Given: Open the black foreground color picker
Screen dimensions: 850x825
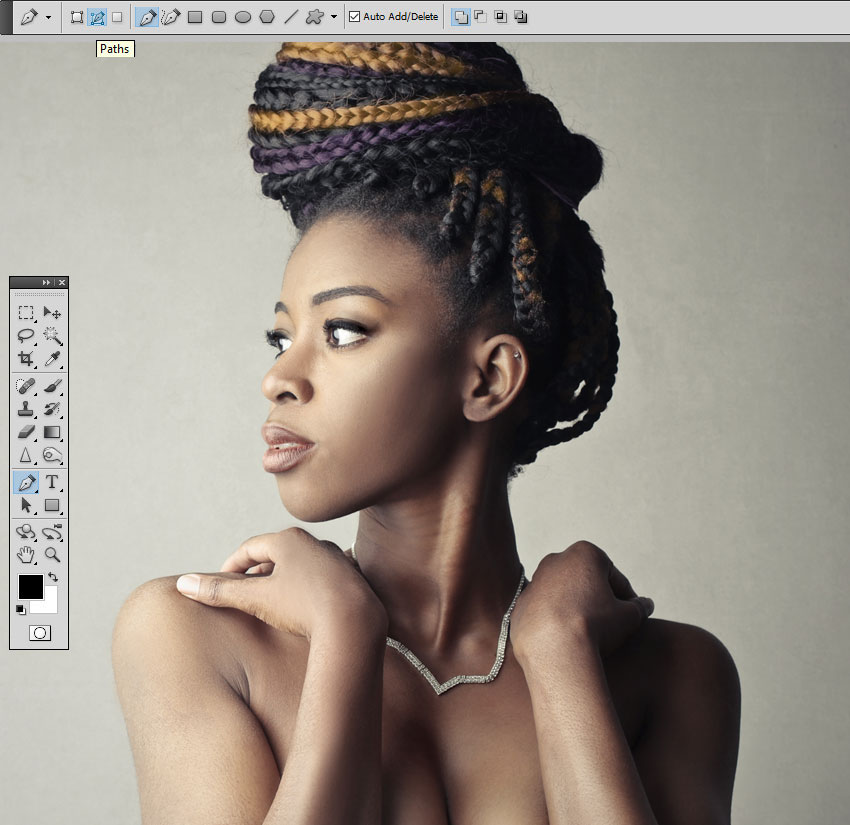Looking at the screenshot, I should [30, 587].
